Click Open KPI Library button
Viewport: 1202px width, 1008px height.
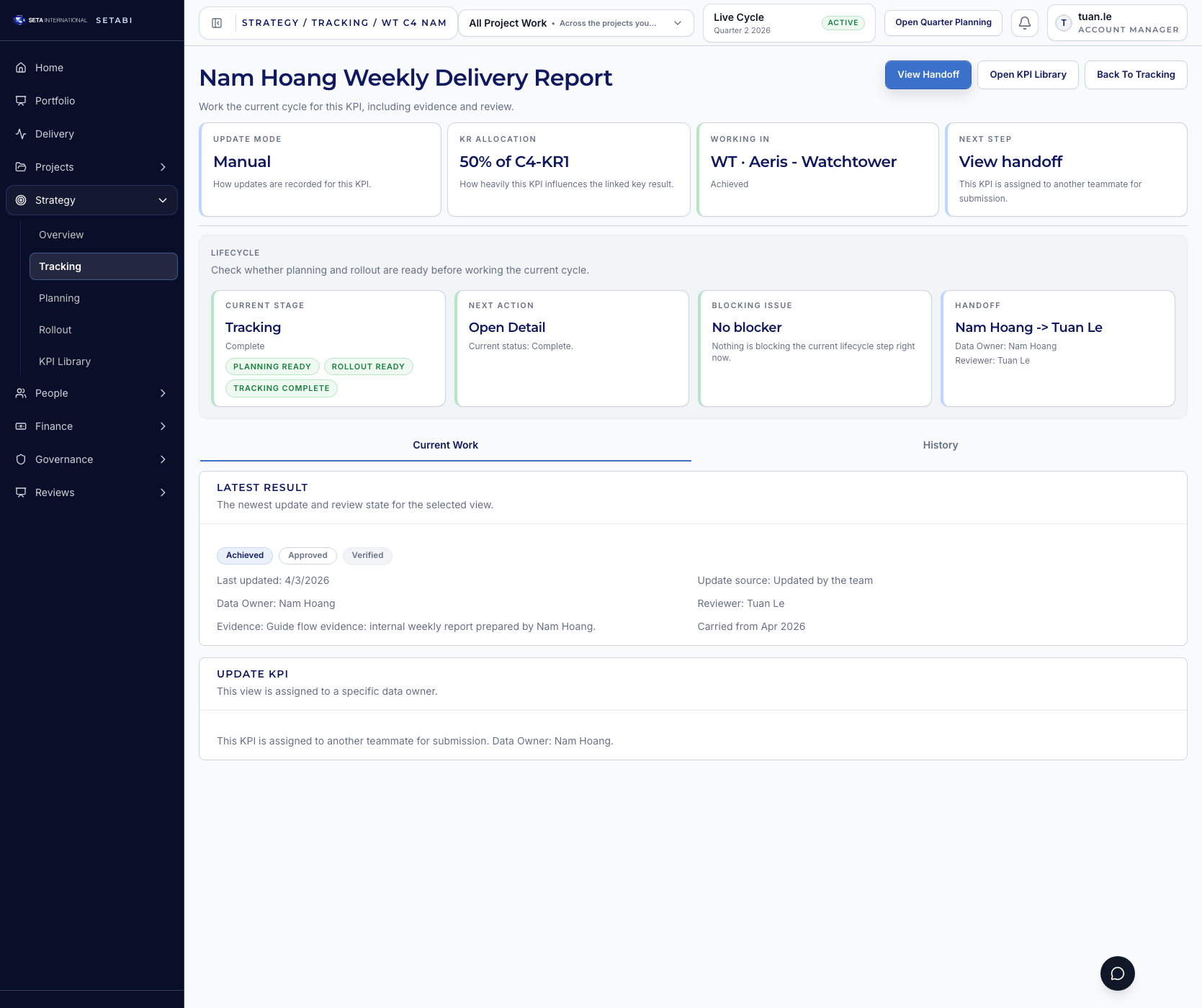(1027, 75)
